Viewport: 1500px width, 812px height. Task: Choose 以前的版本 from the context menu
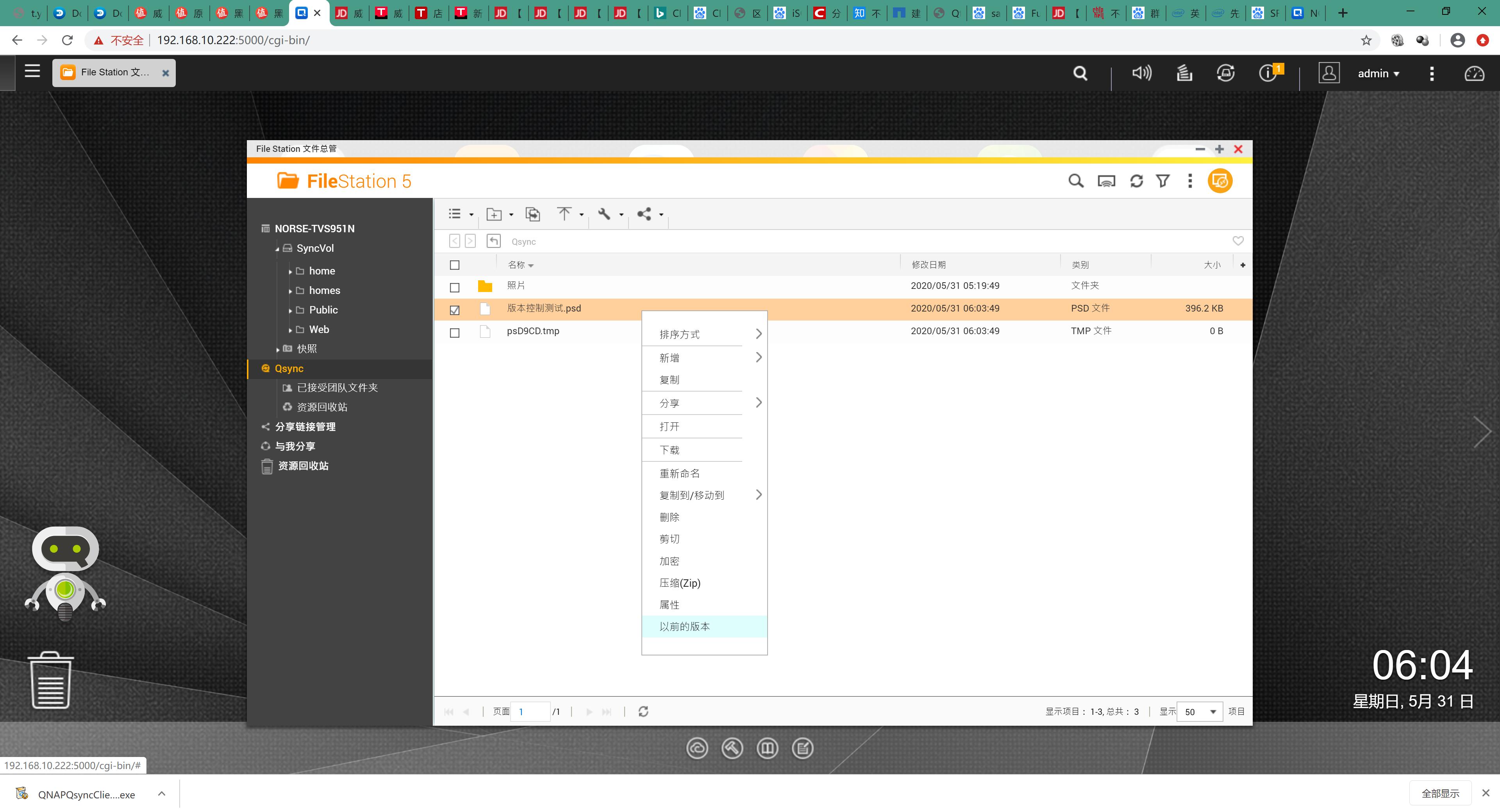click(x=684, y=626)
